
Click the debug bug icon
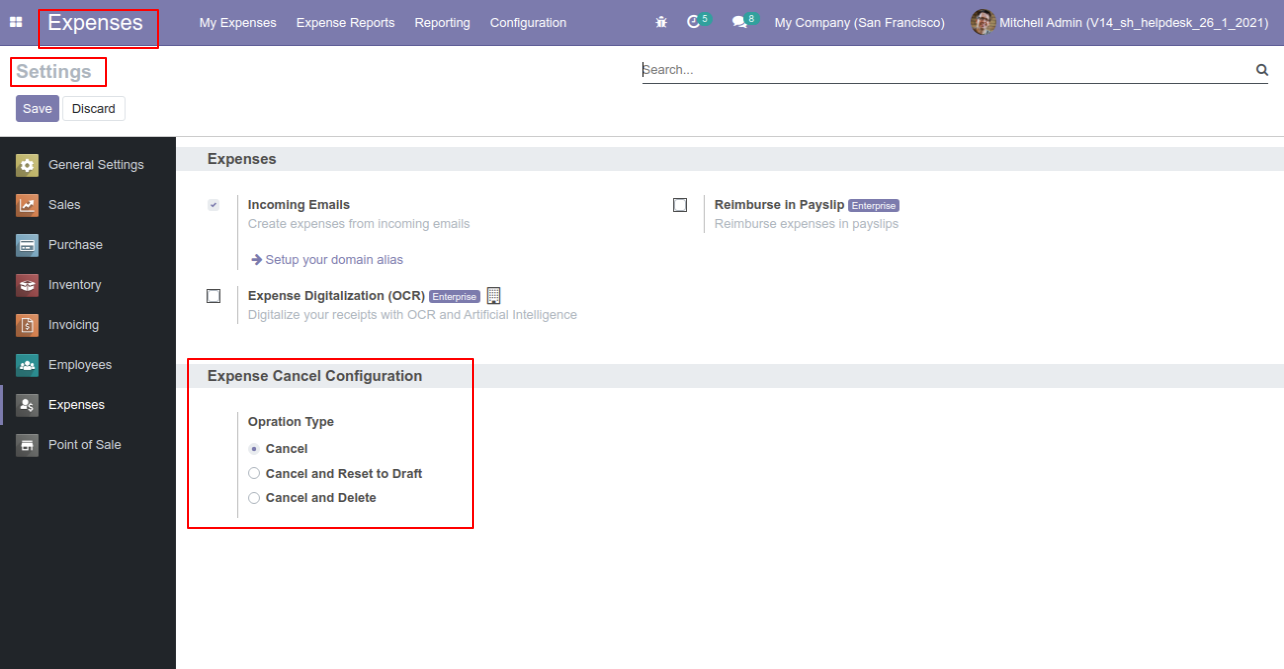click(x=661, y=22)
